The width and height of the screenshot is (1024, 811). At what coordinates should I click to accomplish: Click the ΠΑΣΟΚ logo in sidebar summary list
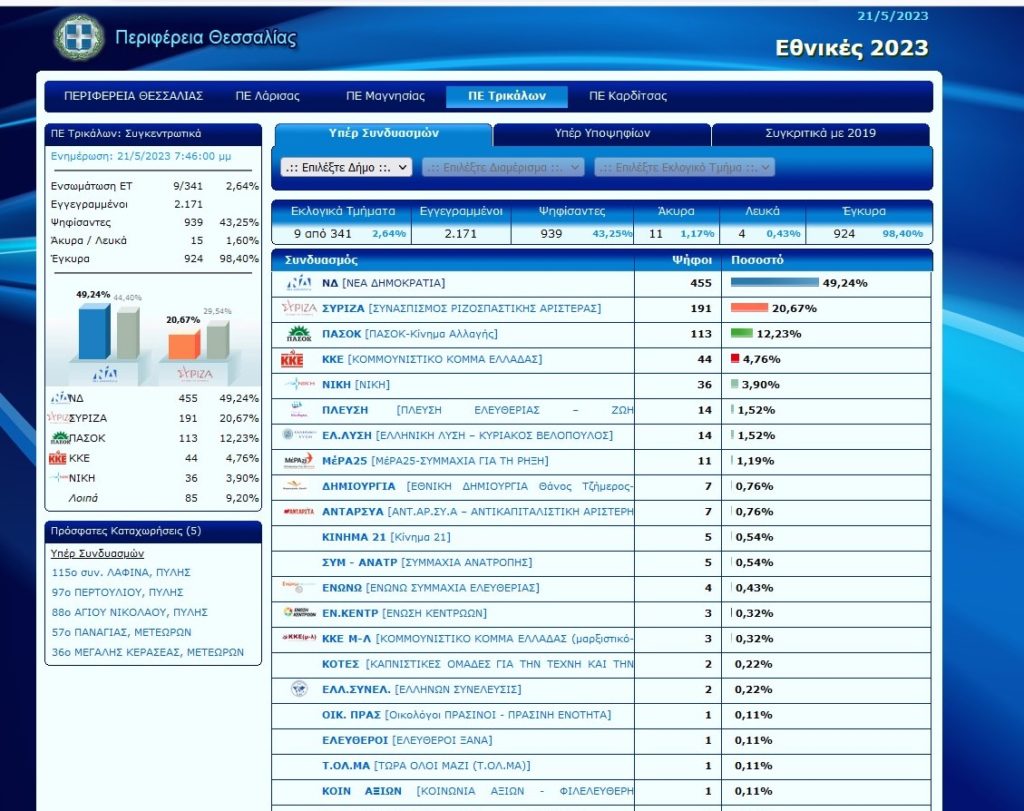tap(60, 438)
